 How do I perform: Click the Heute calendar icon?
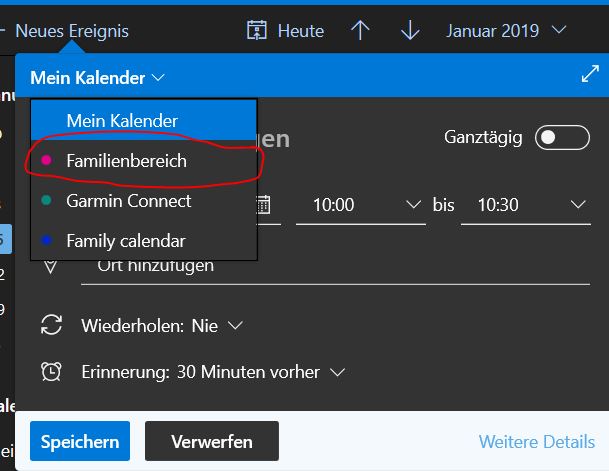pos(257,30)
